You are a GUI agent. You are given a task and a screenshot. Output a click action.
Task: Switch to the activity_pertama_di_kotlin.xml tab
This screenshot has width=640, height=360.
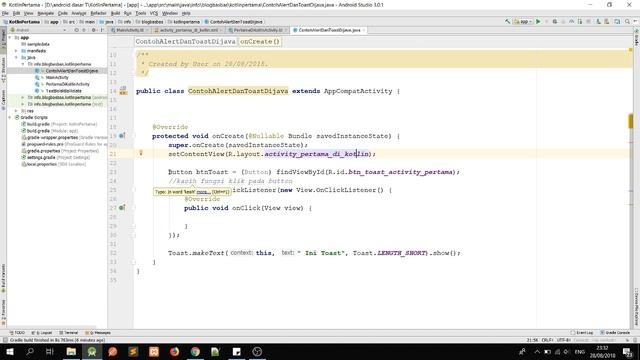point(188,30)
